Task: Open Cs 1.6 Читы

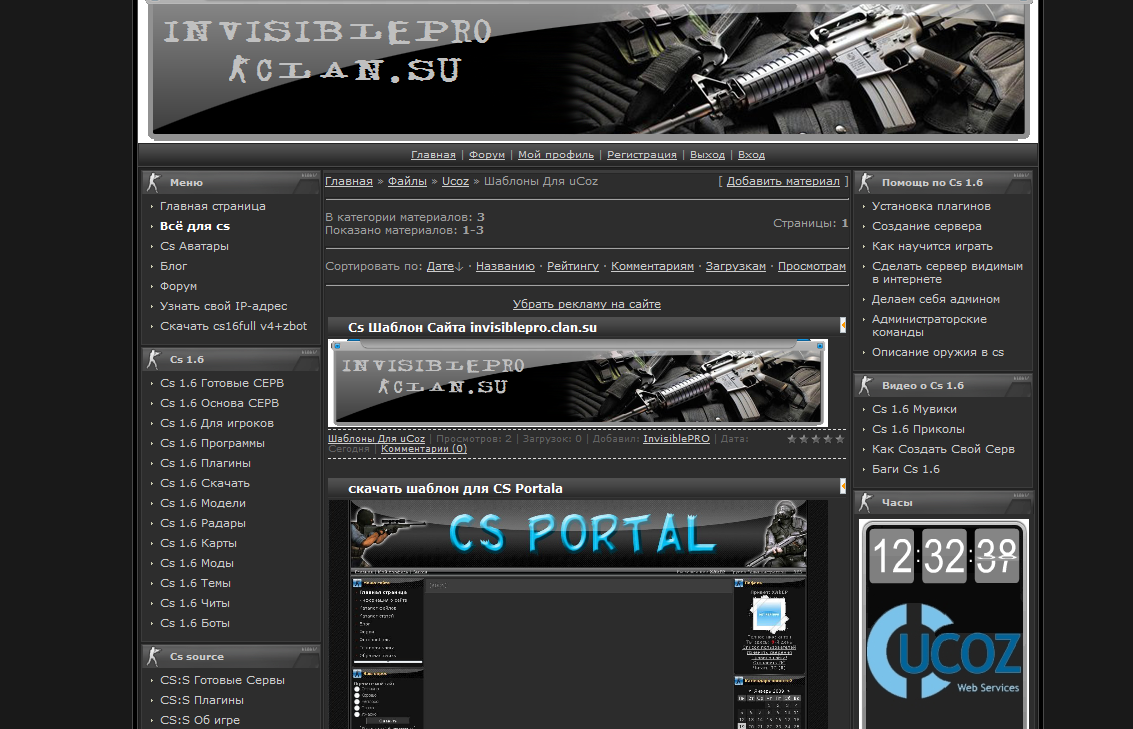Action: pyautogui.click(x=194, y=603)
